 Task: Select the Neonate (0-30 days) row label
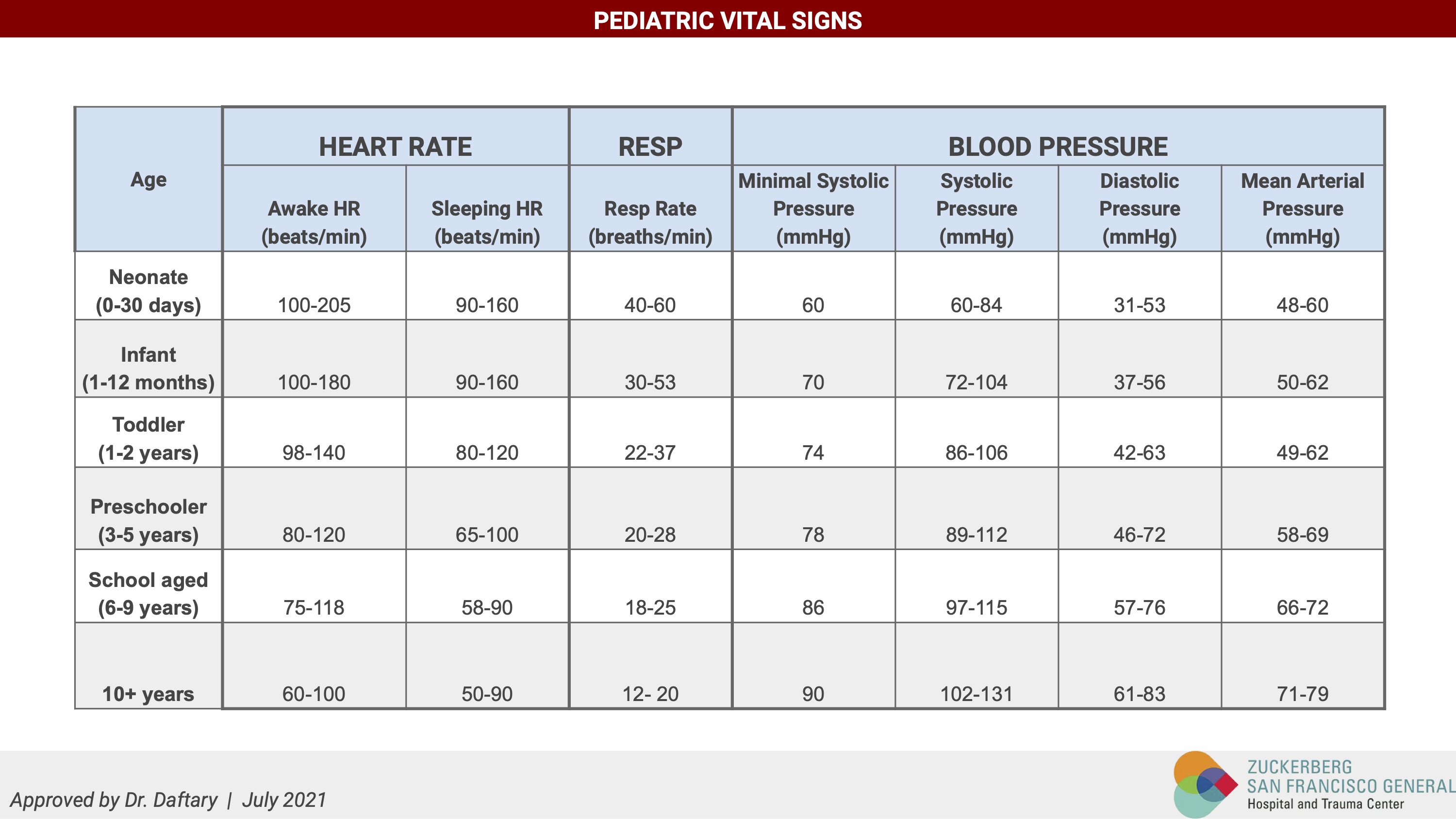tap(148, 291)
